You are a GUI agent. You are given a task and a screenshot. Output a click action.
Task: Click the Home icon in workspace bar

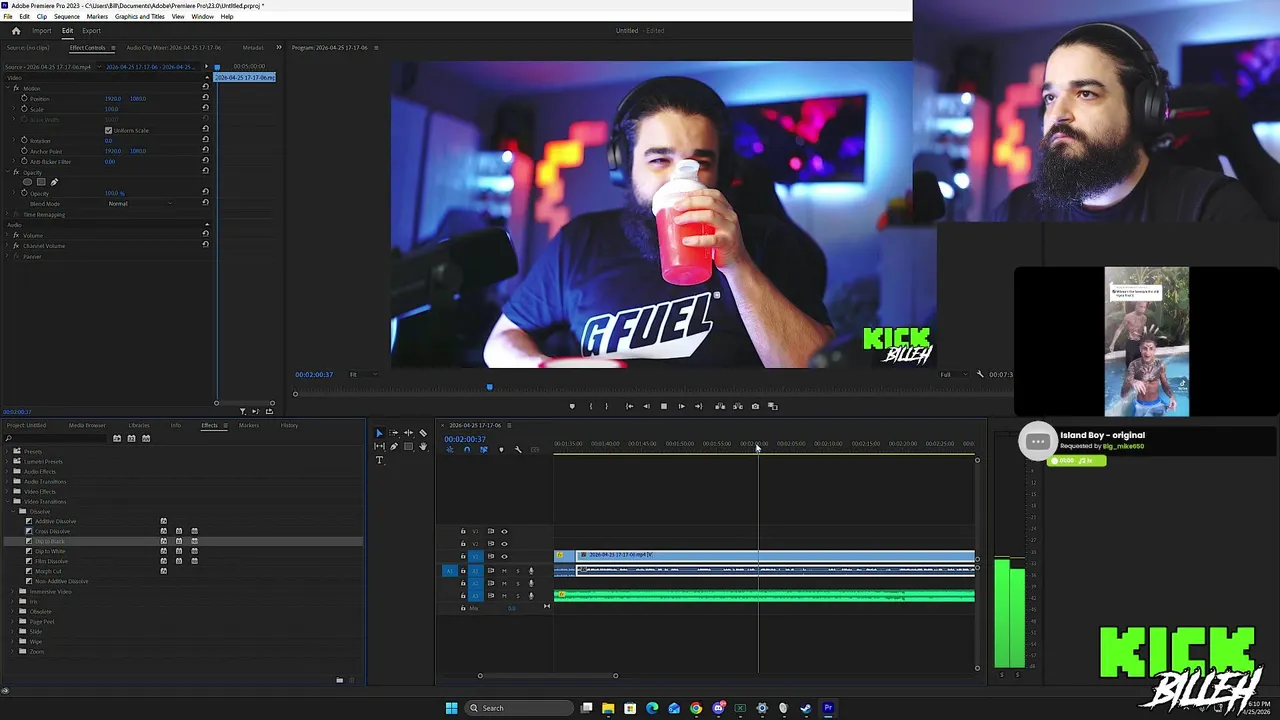(15, 31)
